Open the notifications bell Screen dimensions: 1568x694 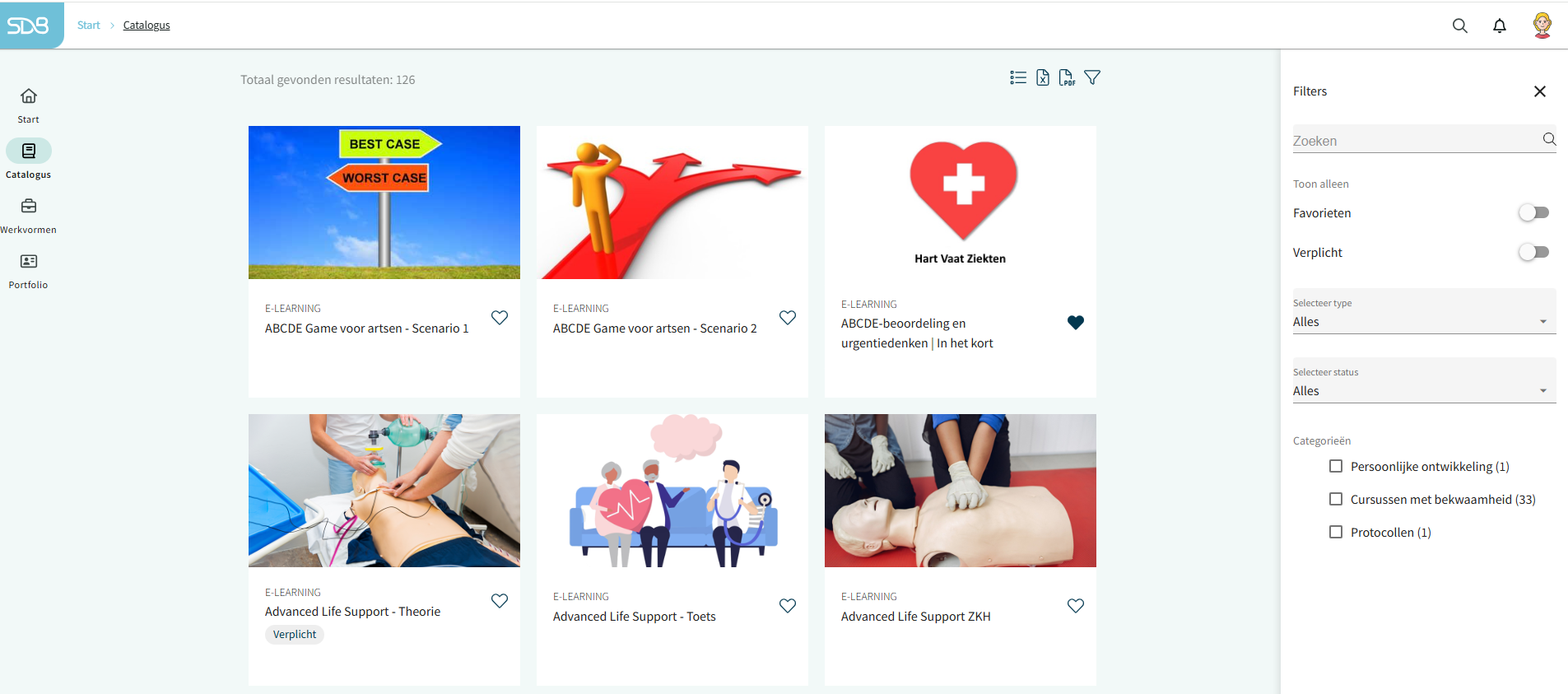pyautogui.click(x=1500, y=26)
